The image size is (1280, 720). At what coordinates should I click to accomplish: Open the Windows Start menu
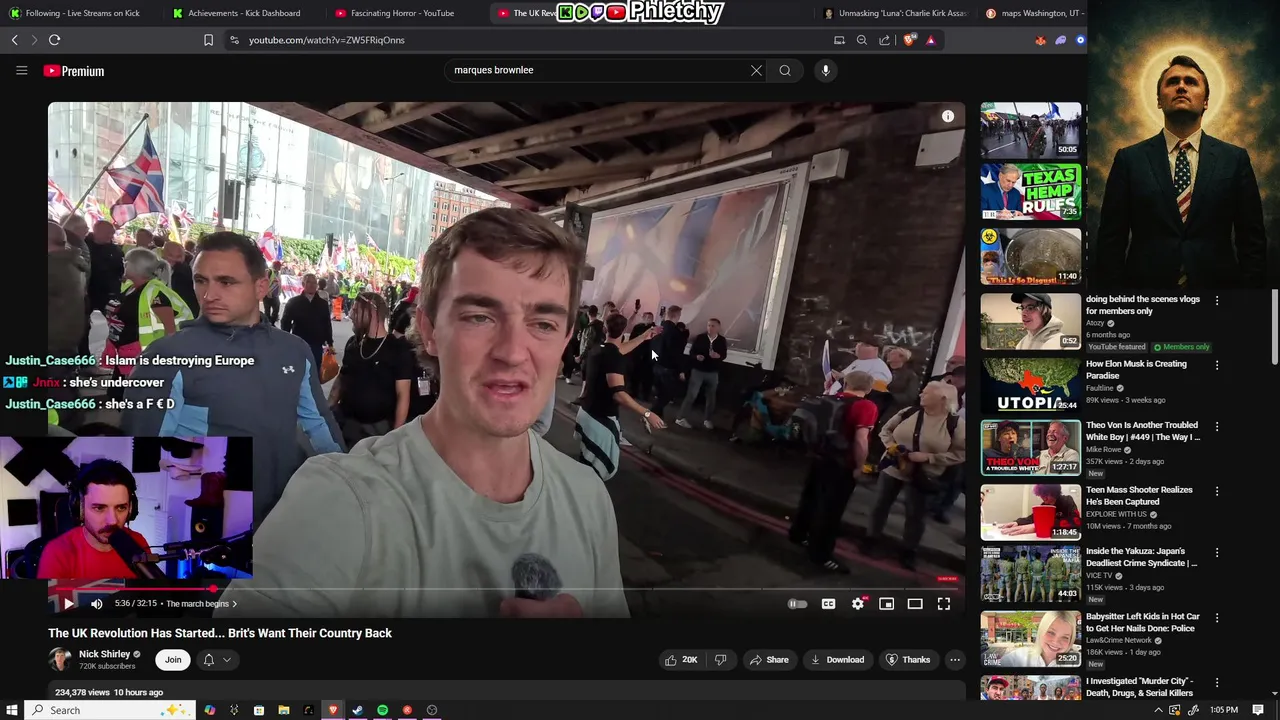point(12,710)
